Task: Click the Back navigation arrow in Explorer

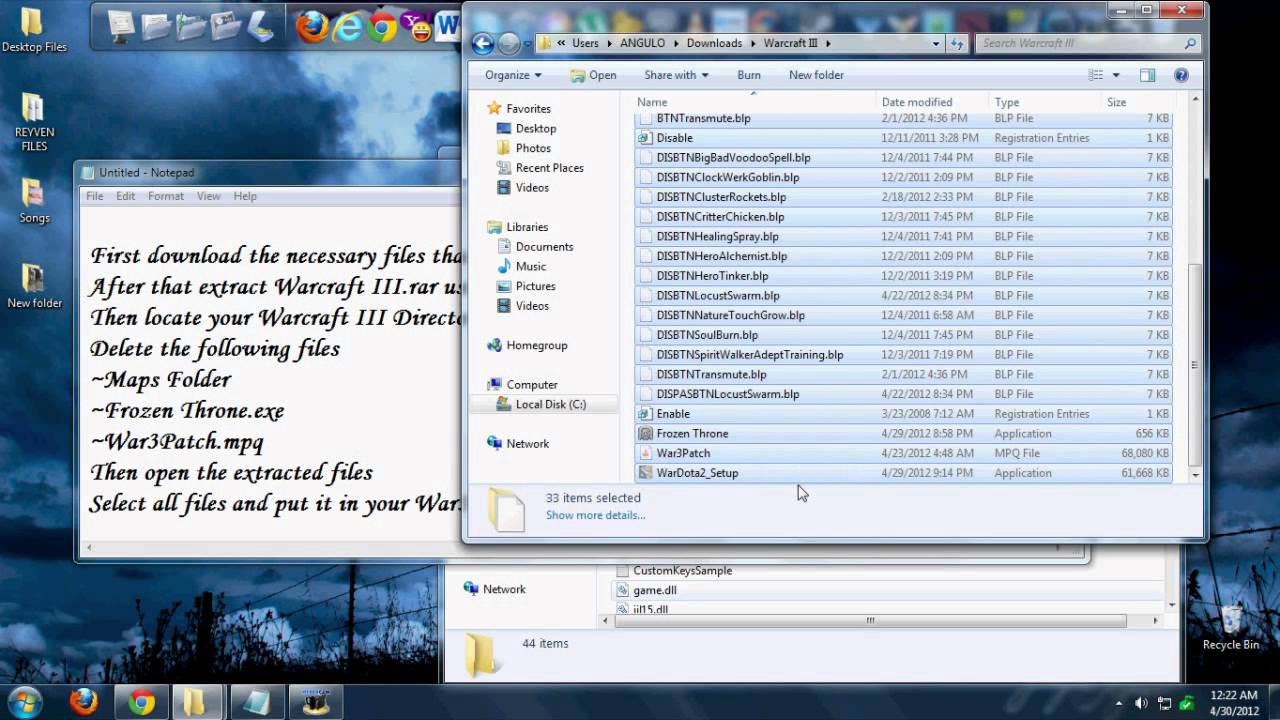Action: point(482,43)
